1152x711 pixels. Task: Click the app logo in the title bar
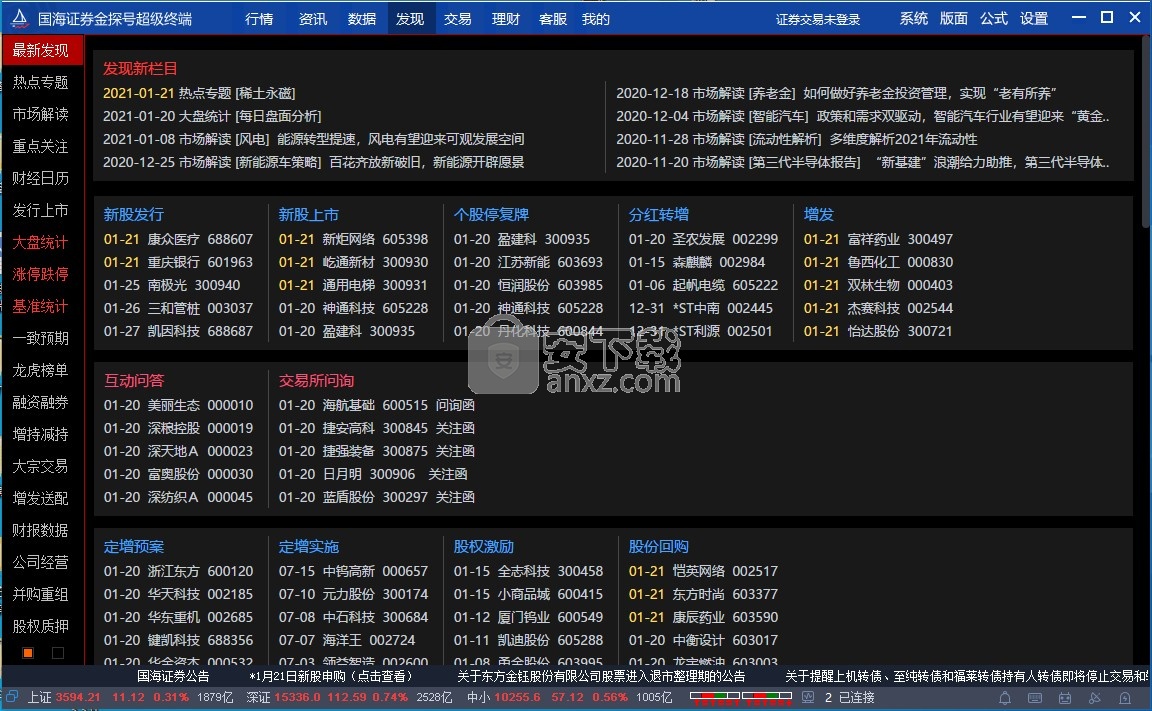[x=20, y=18]
